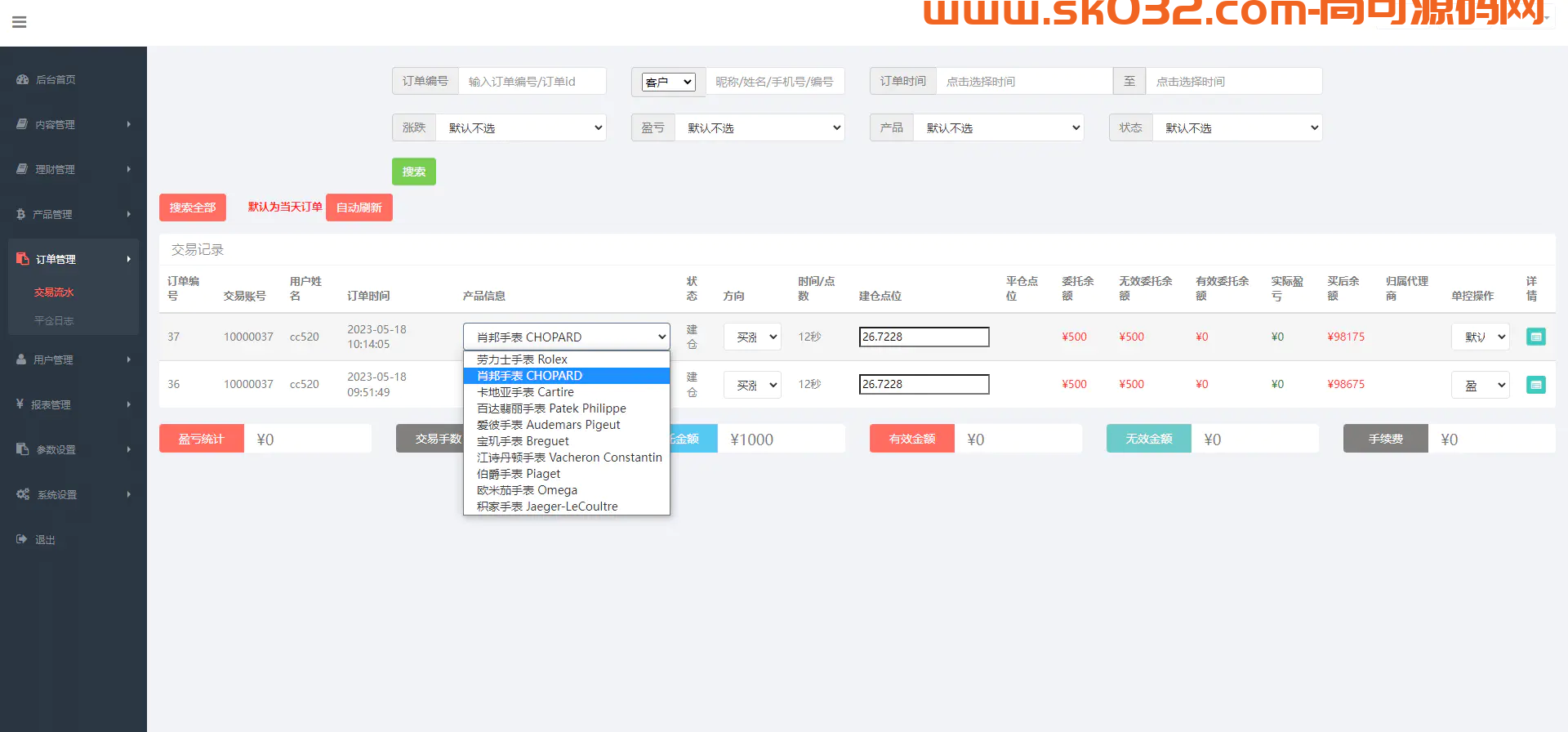Edit 建仓点位 field for order 37
The width and height of the screenshot is (1568, 732).
click(924, 337)
